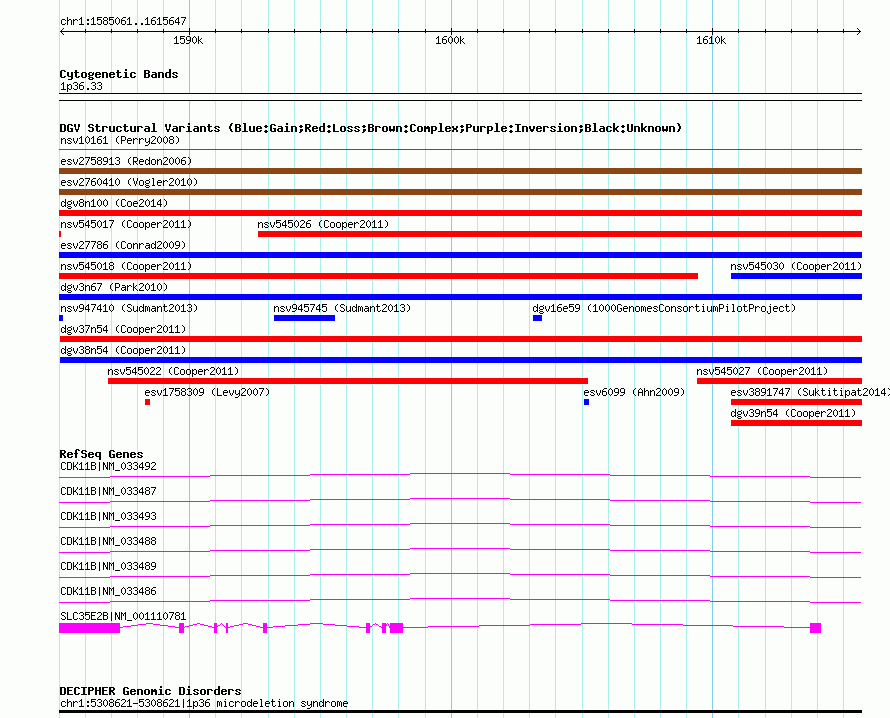890x718 pixels.
Task: Click the Cytogenetic Bands track title
Action: click(x=118, y=74)
